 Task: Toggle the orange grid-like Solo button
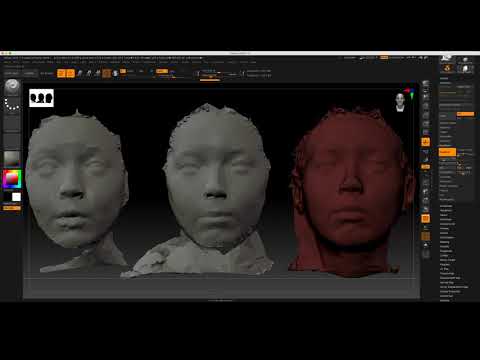[x=426, y=236]
